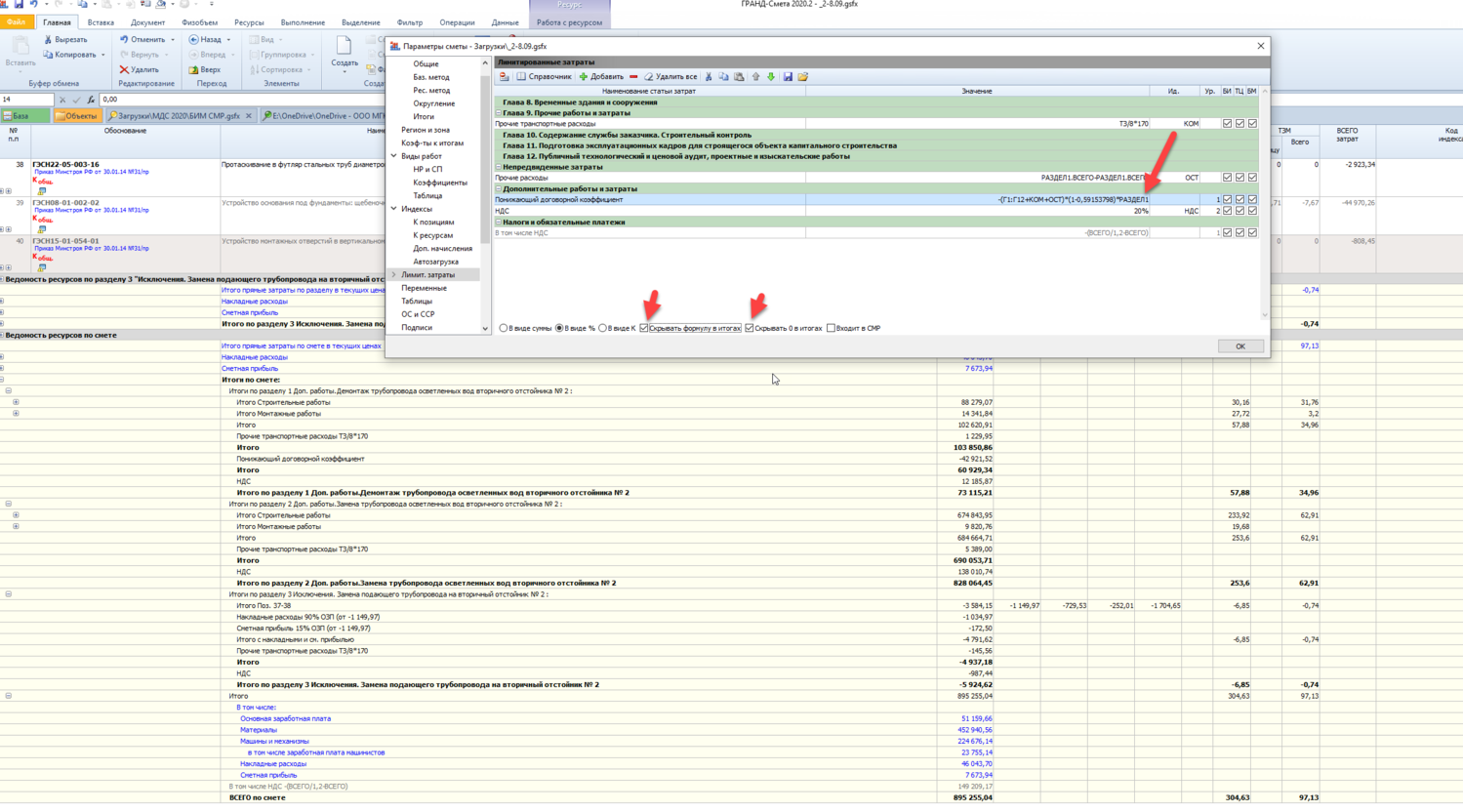Viewport: 1463px width, 812px height.
Task: Select 'Переменные' in the settings tree
Action: [424, 288]
